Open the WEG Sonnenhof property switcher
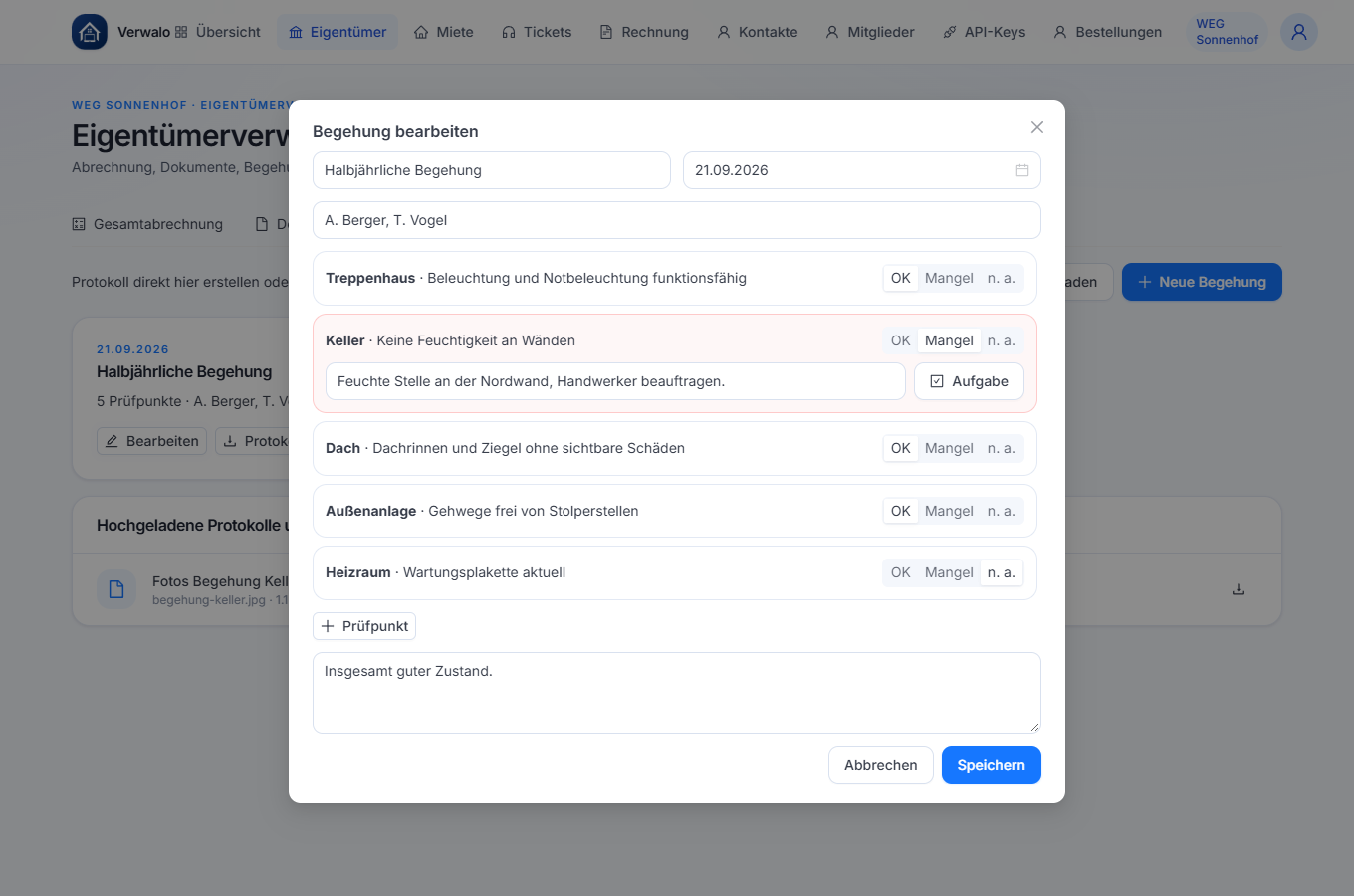 pyautogui.click(x=1227, y=32)
